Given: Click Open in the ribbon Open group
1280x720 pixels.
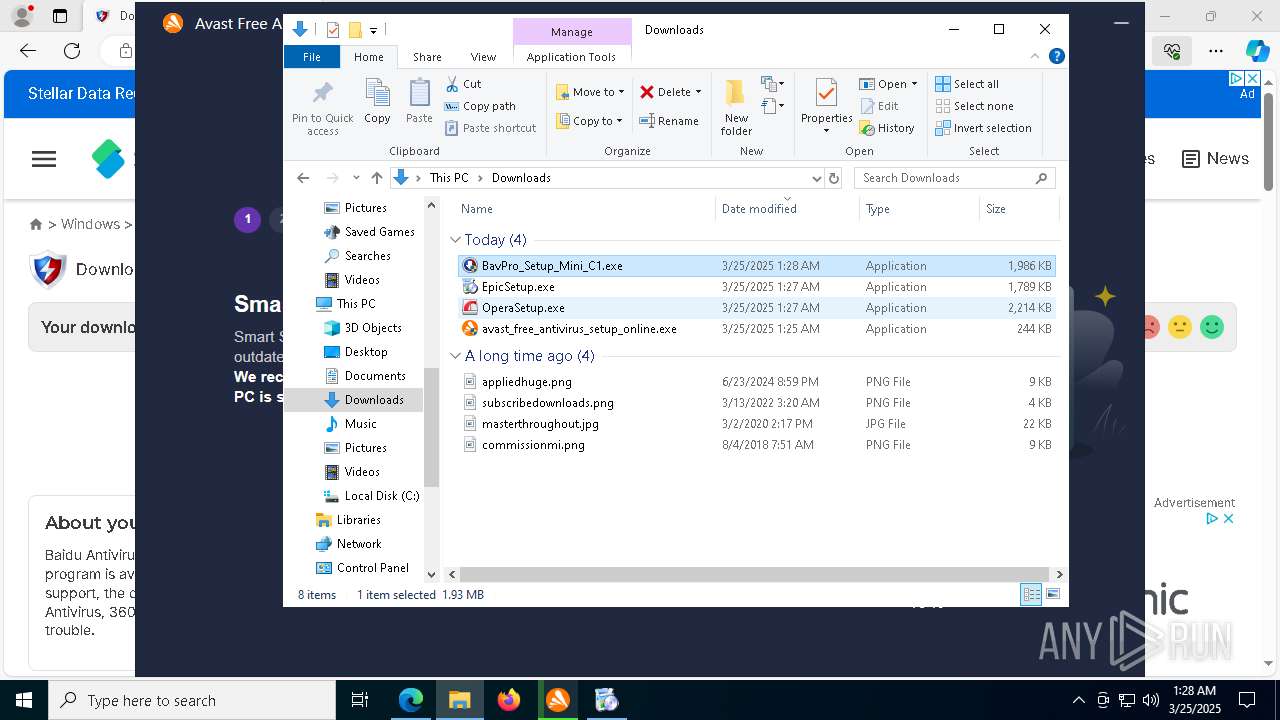Looking at the screenshot, I should (x=883, y=84).
